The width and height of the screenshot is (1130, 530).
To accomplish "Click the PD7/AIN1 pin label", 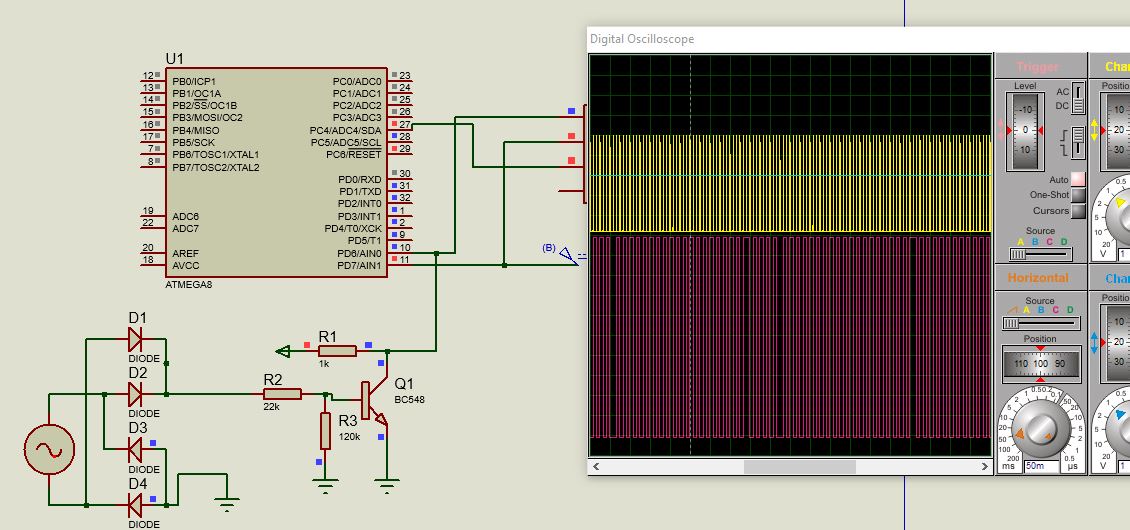I will pos(359,265).
